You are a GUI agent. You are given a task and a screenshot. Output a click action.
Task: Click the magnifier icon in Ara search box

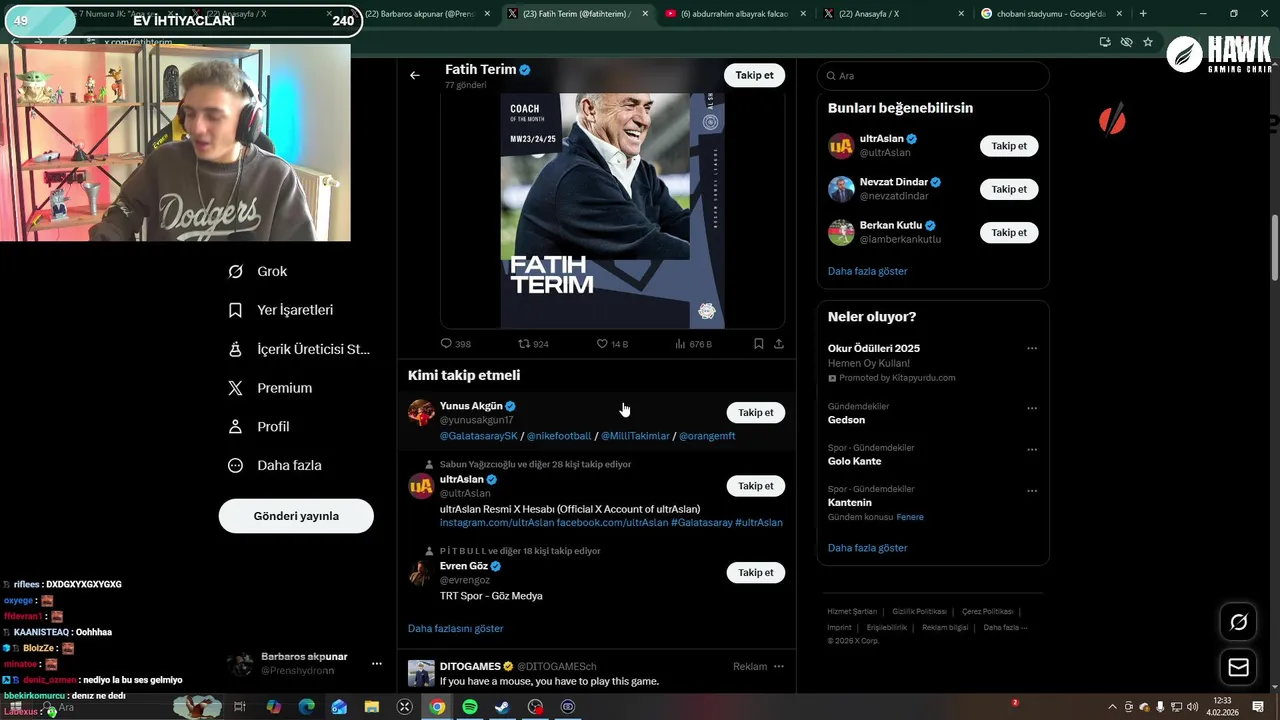830,76
